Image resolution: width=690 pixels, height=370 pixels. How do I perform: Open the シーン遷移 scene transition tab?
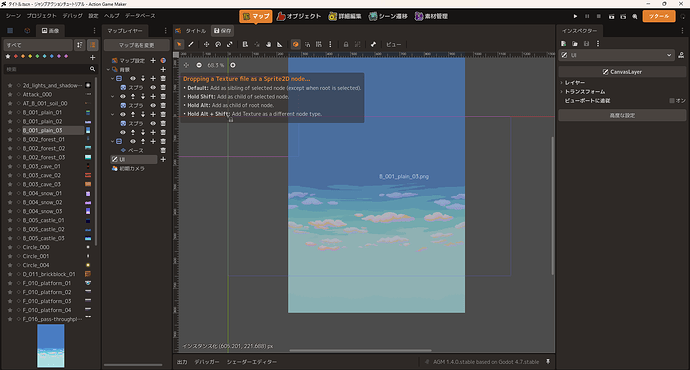pyautogui.click(x=388, y=16)
